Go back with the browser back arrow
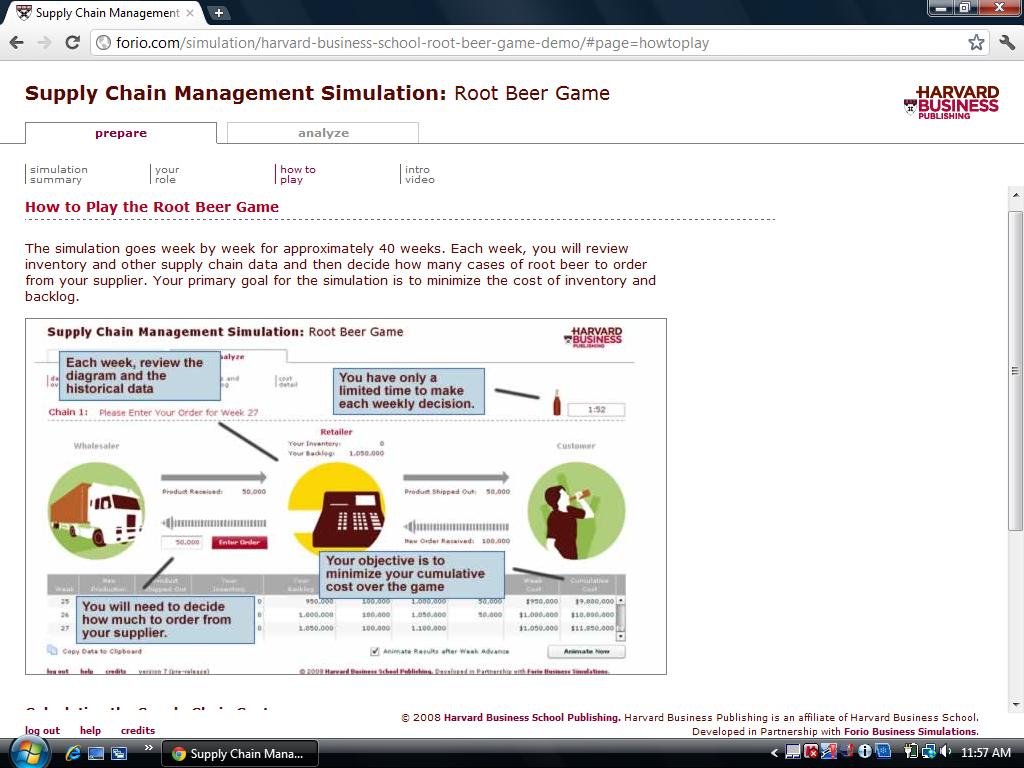1024x768 pixels. 17,43
